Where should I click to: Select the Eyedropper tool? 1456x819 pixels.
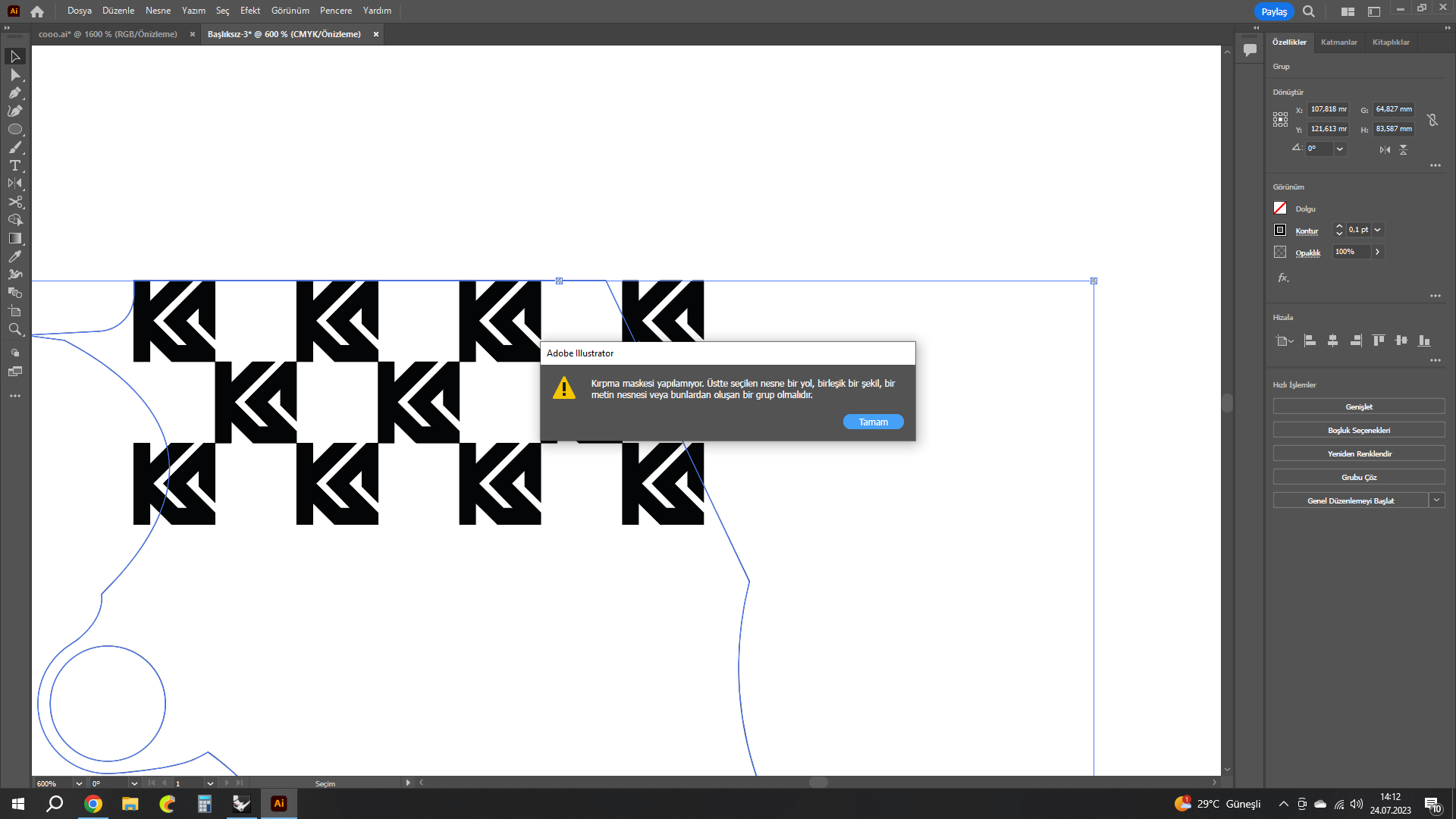pos(15,256)
